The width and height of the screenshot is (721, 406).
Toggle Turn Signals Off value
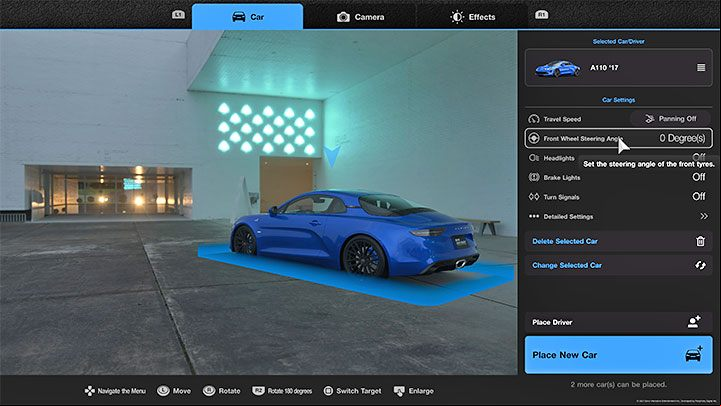click(699, 196)
